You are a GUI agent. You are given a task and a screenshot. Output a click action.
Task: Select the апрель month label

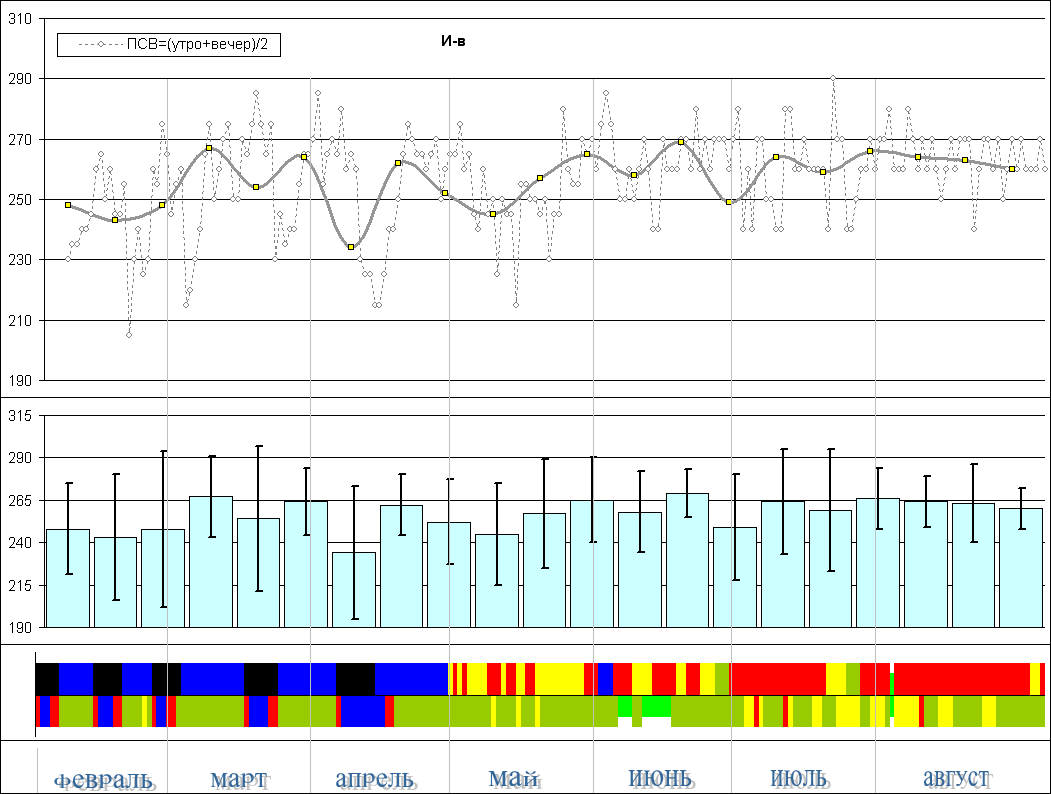click(374, 780)
